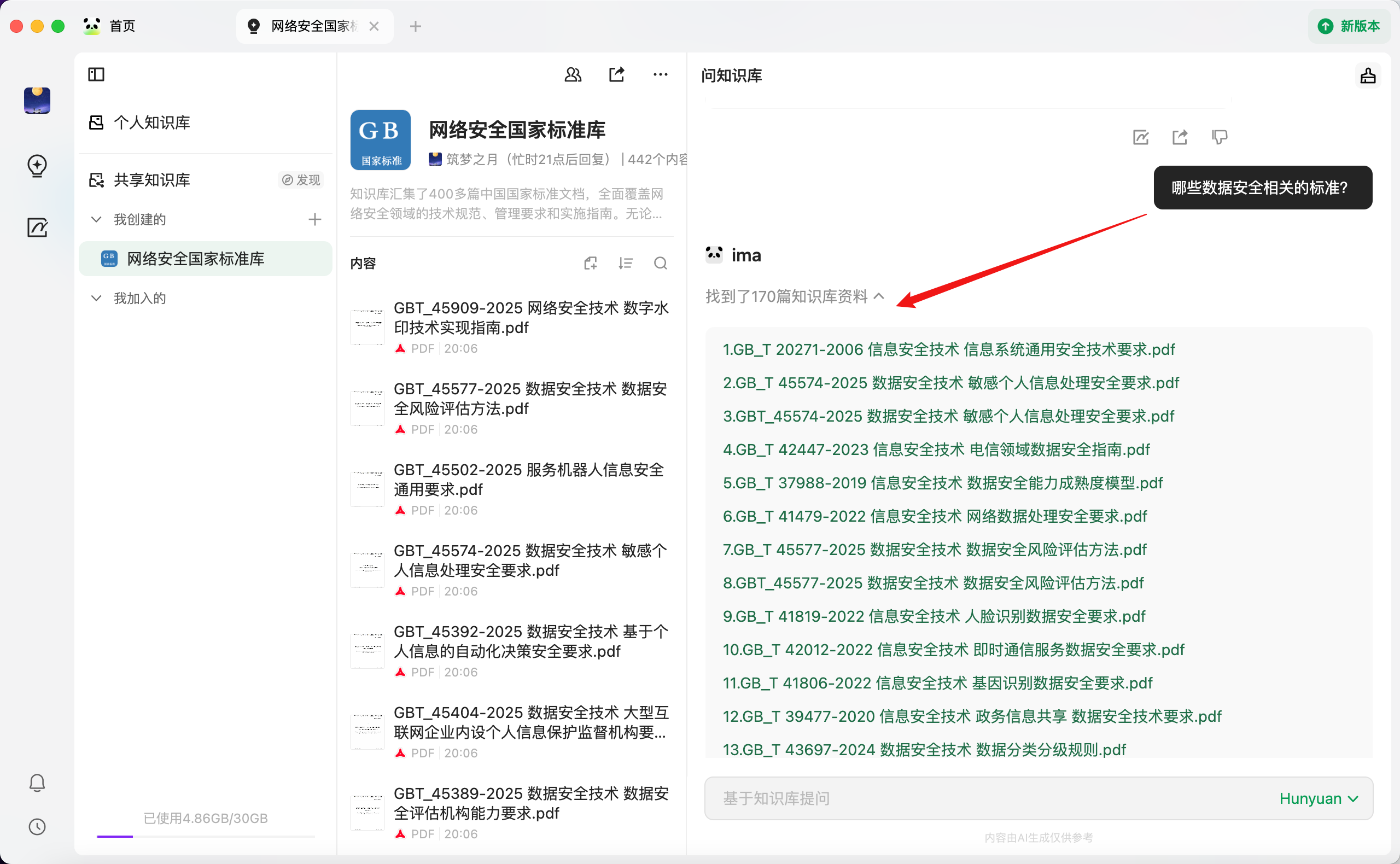
Task: Click the add content icon
Action: tap(590, 264)
